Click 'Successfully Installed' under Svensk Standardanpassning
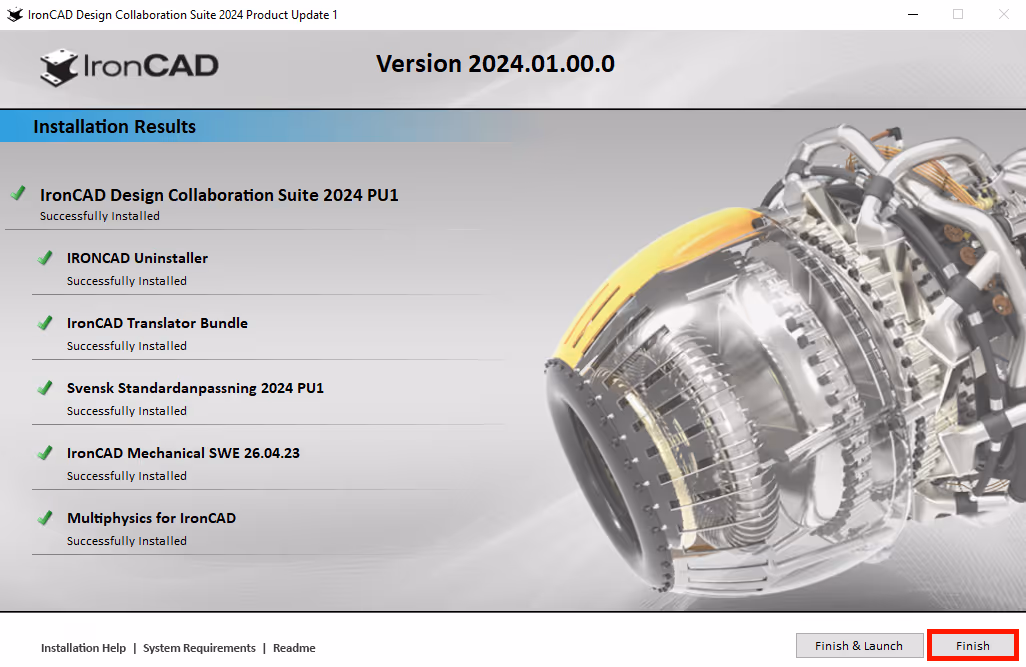This screenshot has width=1026, height=667. point(126,411)
